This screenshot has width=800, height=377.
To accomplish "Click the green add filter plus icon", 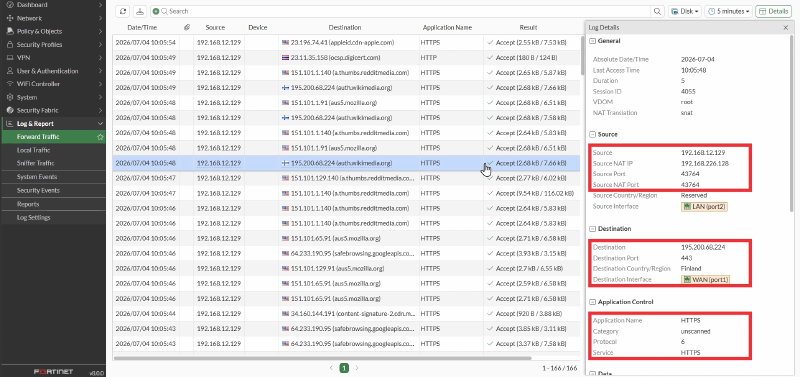I will coord(156,11).
